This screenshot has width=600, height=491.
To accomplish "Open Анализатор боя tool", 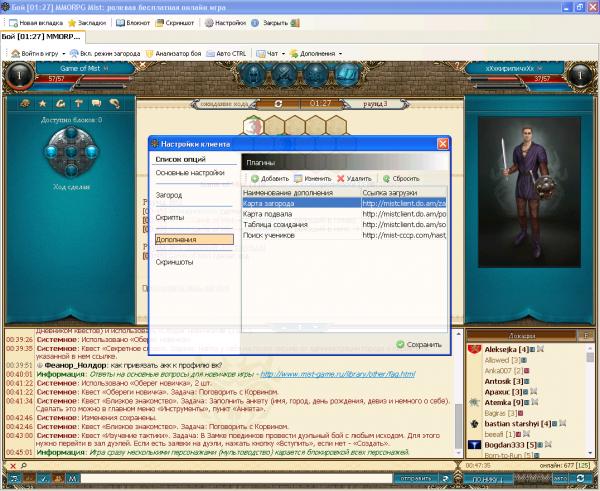I will 173,54.
